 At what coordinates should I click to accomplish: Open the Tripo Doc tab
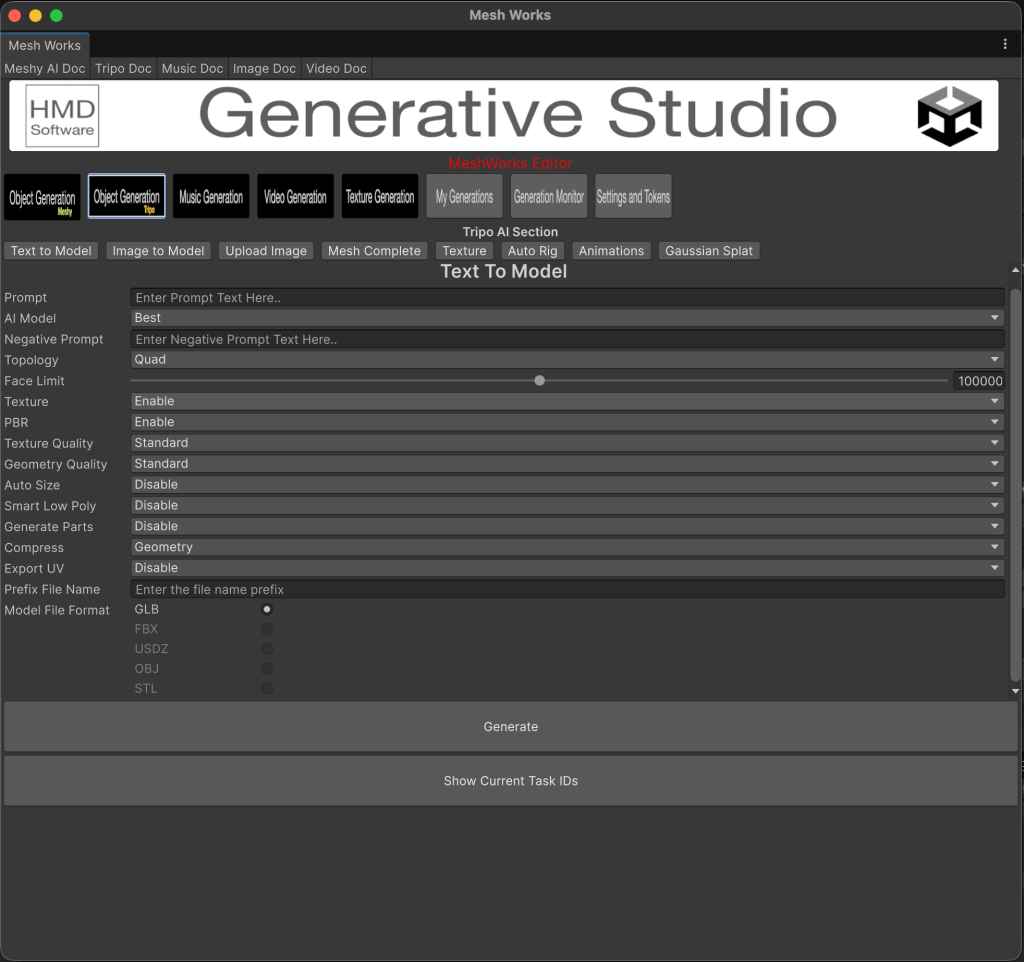[x=123, y=69]
